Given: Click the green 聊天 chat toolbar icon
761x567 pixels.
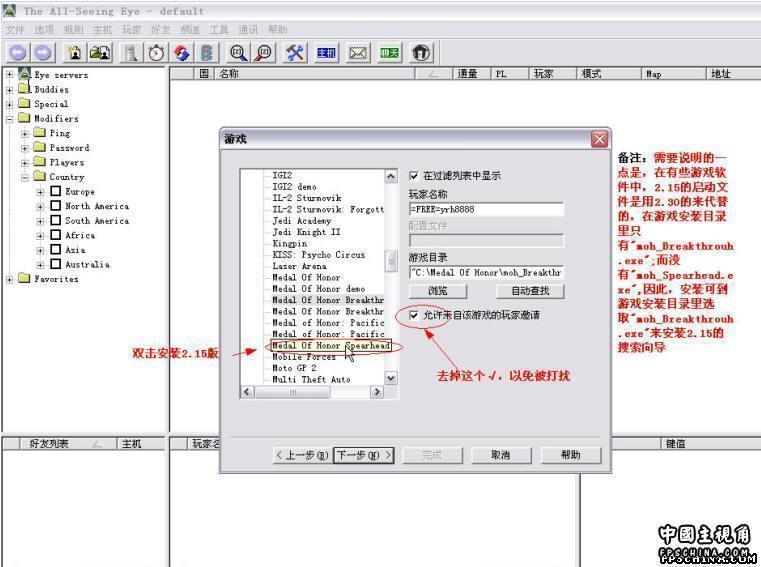Looking at the screenshot, I should [389, 52].
